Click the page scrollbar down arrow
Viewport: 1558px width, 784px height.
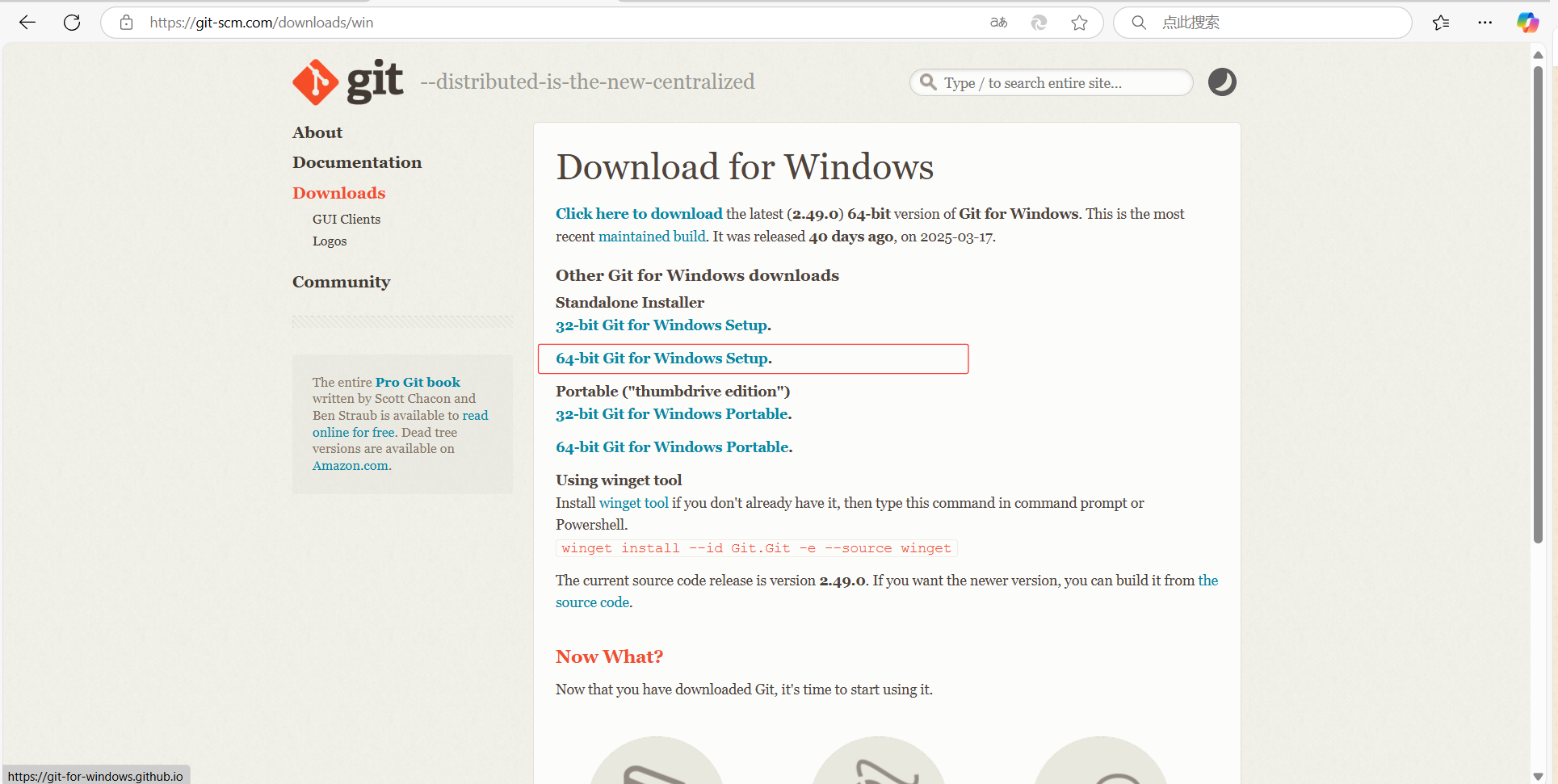click(x=1538, y=776)
